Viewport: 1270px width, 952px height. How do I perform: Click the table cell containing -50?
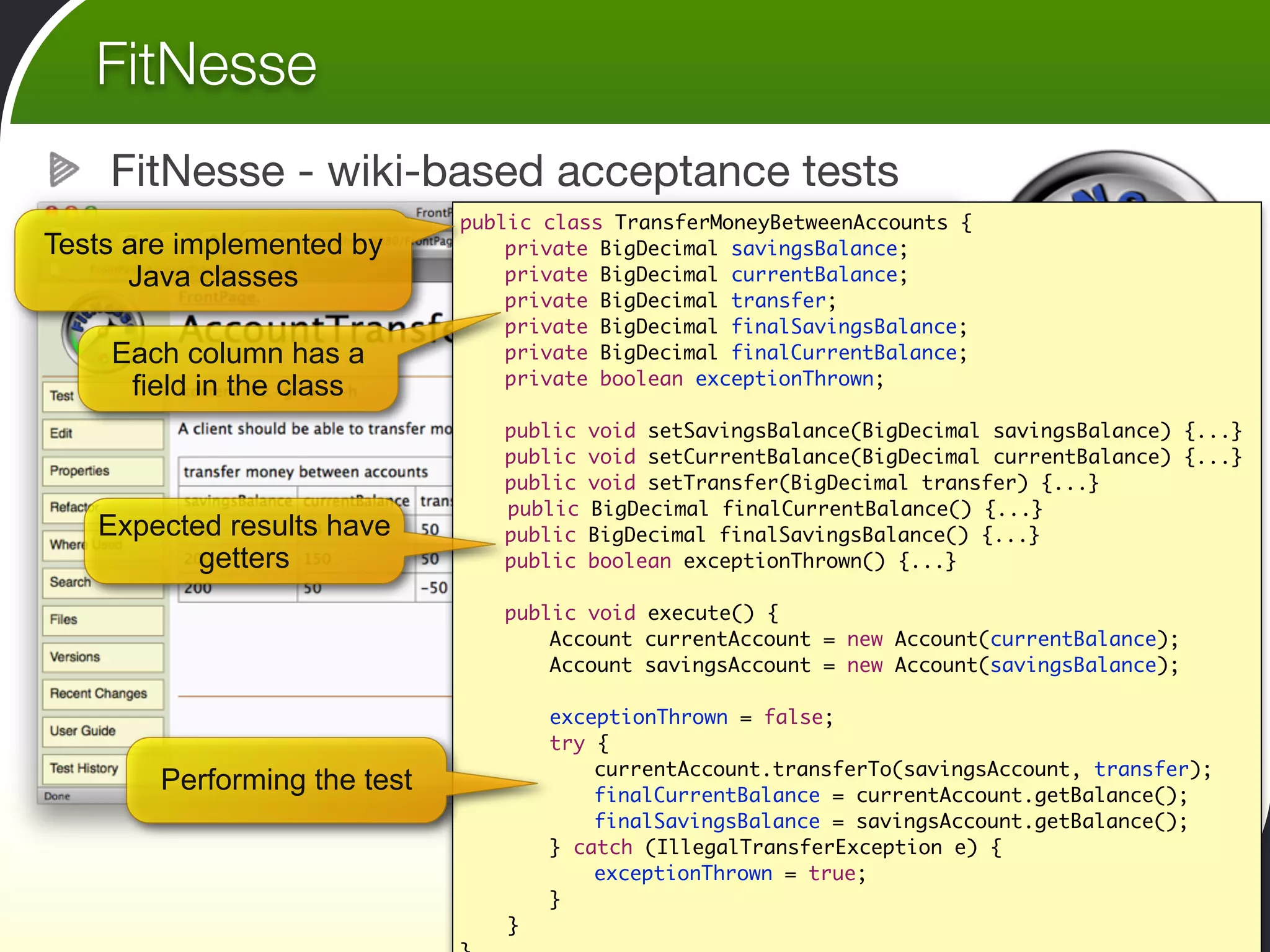click(434, 588)
